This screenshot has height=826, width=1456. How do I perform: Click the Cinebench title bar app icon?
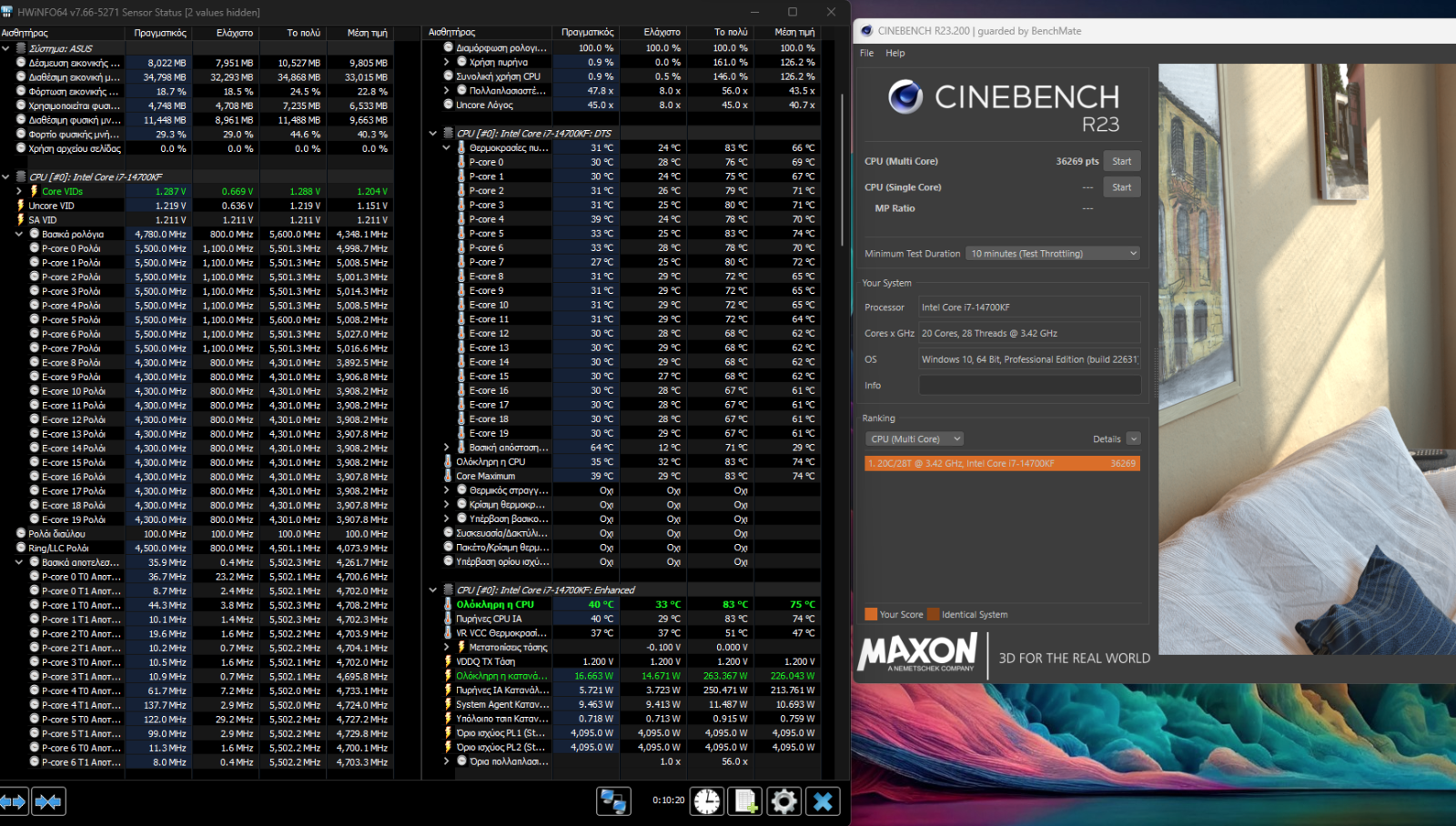[865, 31]
